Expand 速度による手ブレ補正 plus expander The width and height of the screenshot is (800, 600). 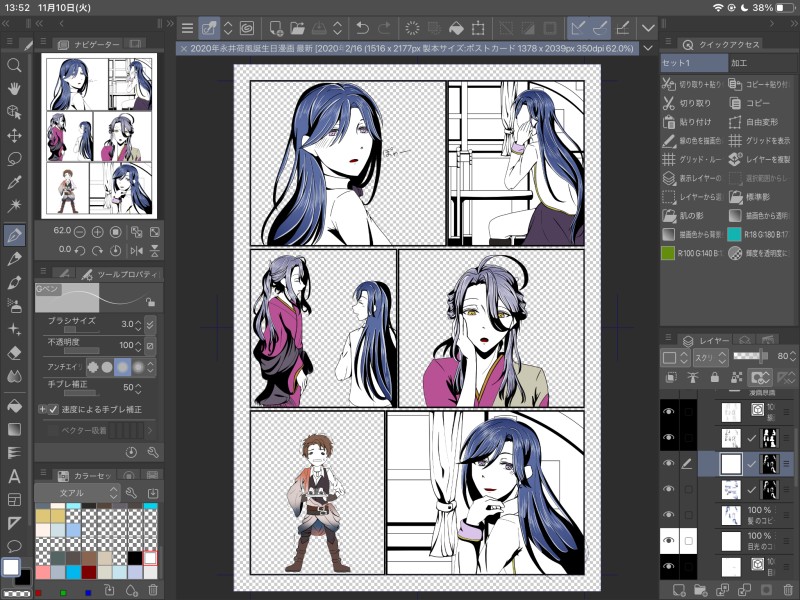42,409
